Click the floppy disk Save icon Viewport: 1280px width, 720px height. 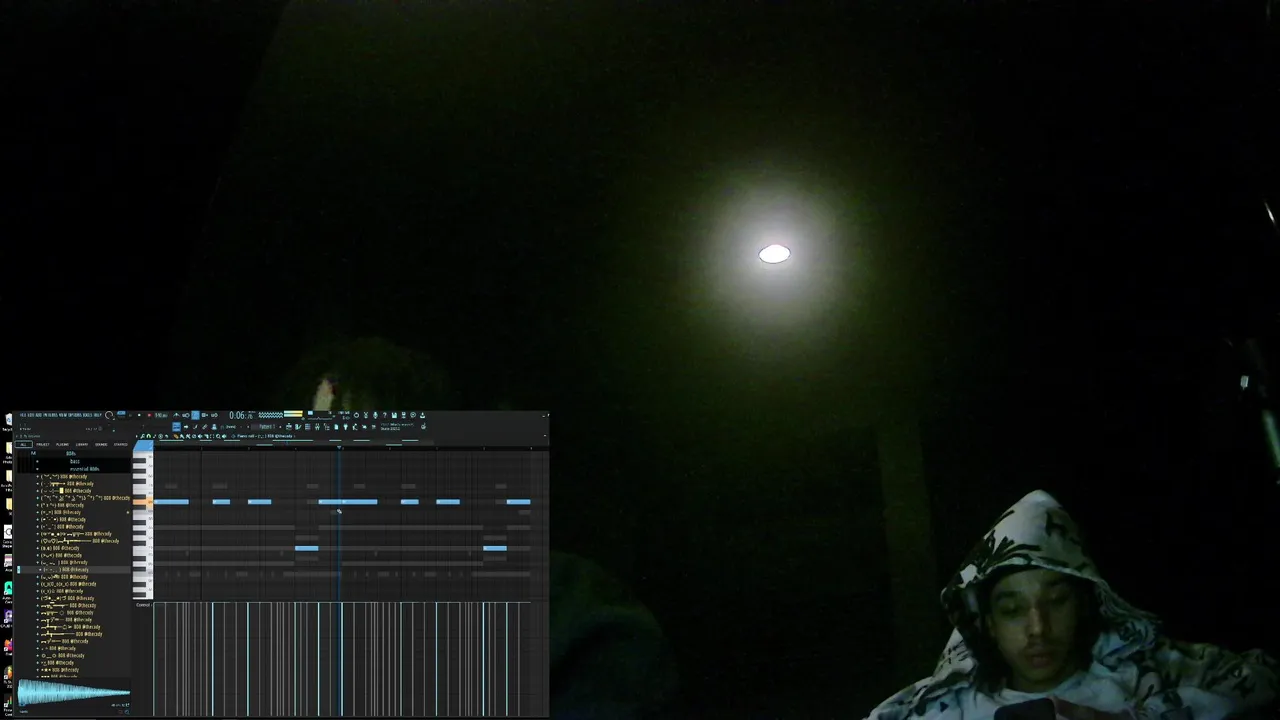pyautogui.click(x=394, y=415)
